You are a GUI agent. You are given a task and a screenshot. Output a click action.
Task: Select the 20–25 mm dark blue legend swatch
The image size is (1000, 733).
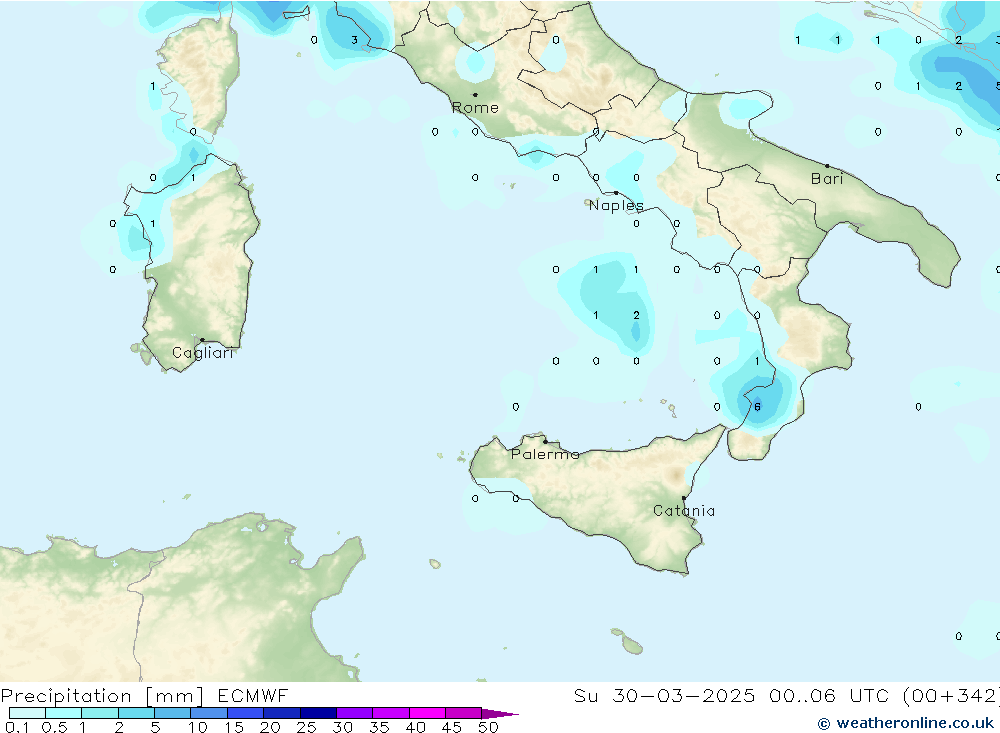(282, 713)
